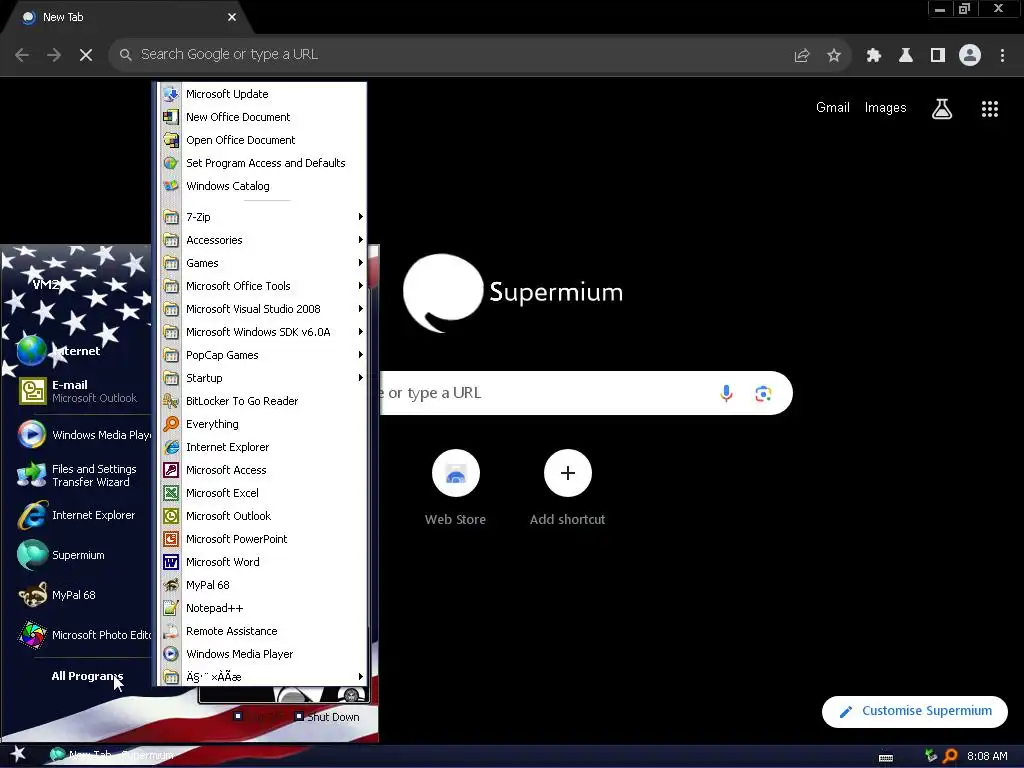The image size is (1024, 768).
Task: Select Set Program Access and Defaults
Action: point(263,163)
